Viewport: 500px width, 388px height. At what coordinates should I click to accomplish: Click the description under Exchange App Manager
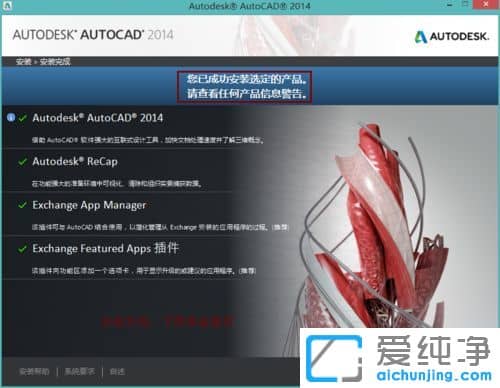point(160,227)
